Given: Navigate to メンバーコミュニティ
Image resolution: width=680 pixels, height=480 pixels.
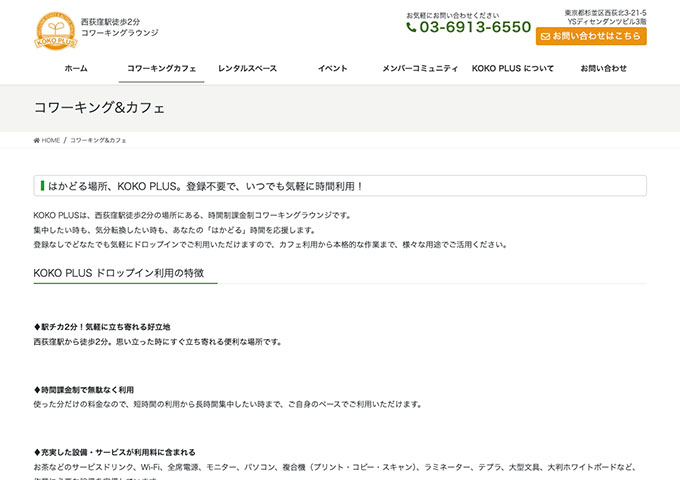Looking at the screenshot, I should pos(419,68).
